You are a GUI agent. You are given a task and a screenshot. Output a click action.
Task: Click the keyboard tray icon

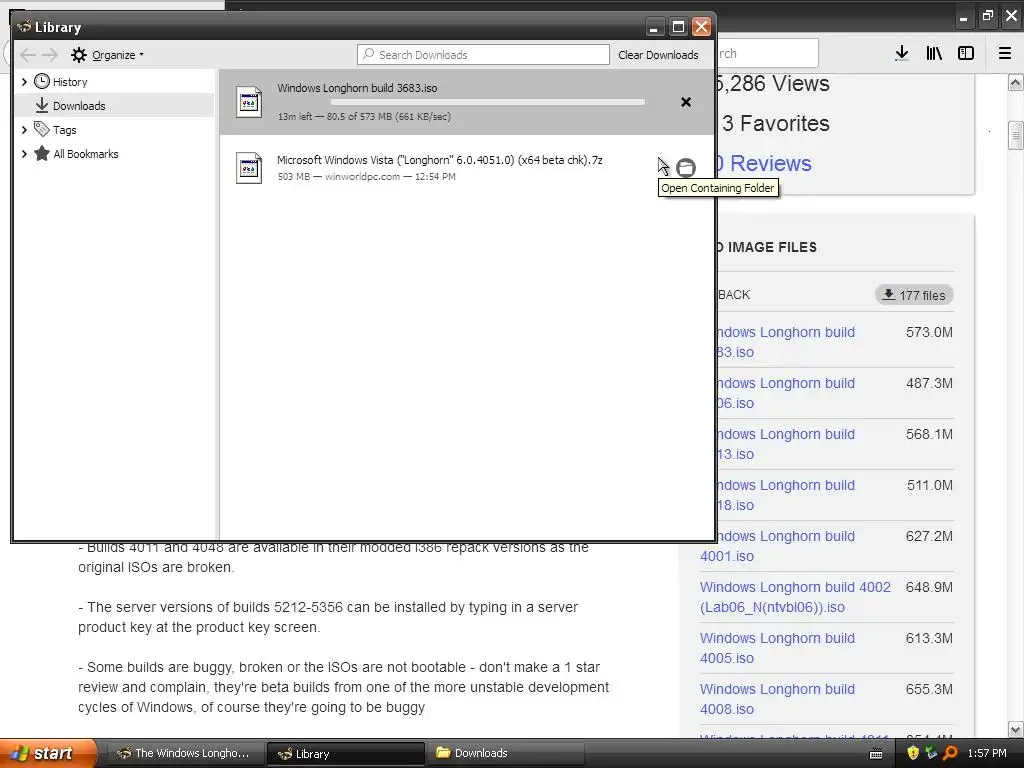876,754
